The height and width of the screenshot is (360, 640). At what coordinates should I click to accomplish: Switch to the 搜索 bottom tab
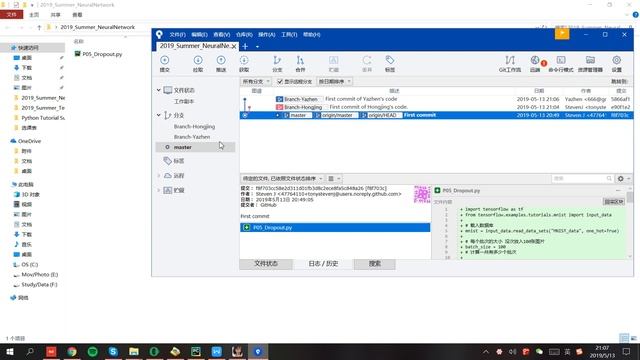[375, 264]
